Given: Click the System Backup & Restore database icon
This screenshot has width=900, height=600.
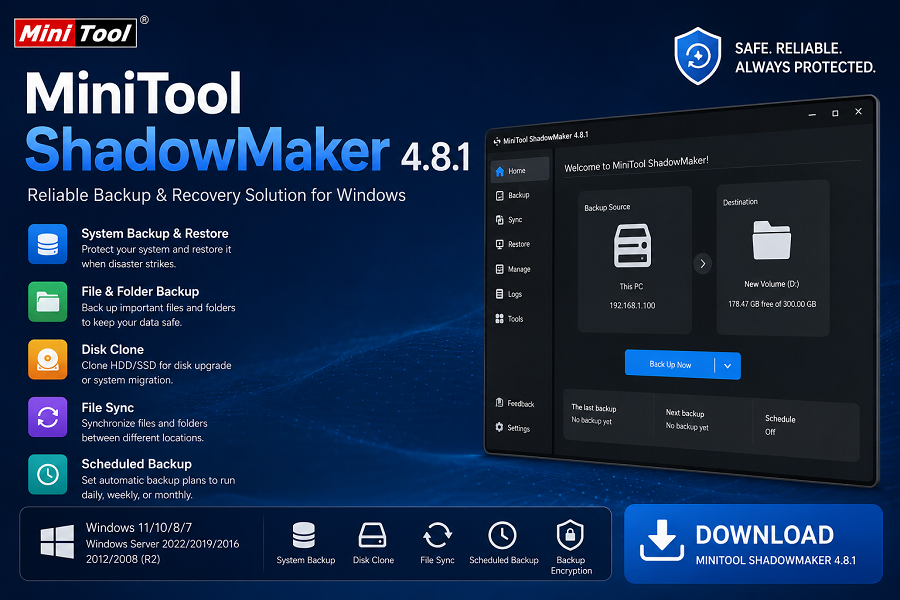Looking at the screenshot, I should pos(48,244).
